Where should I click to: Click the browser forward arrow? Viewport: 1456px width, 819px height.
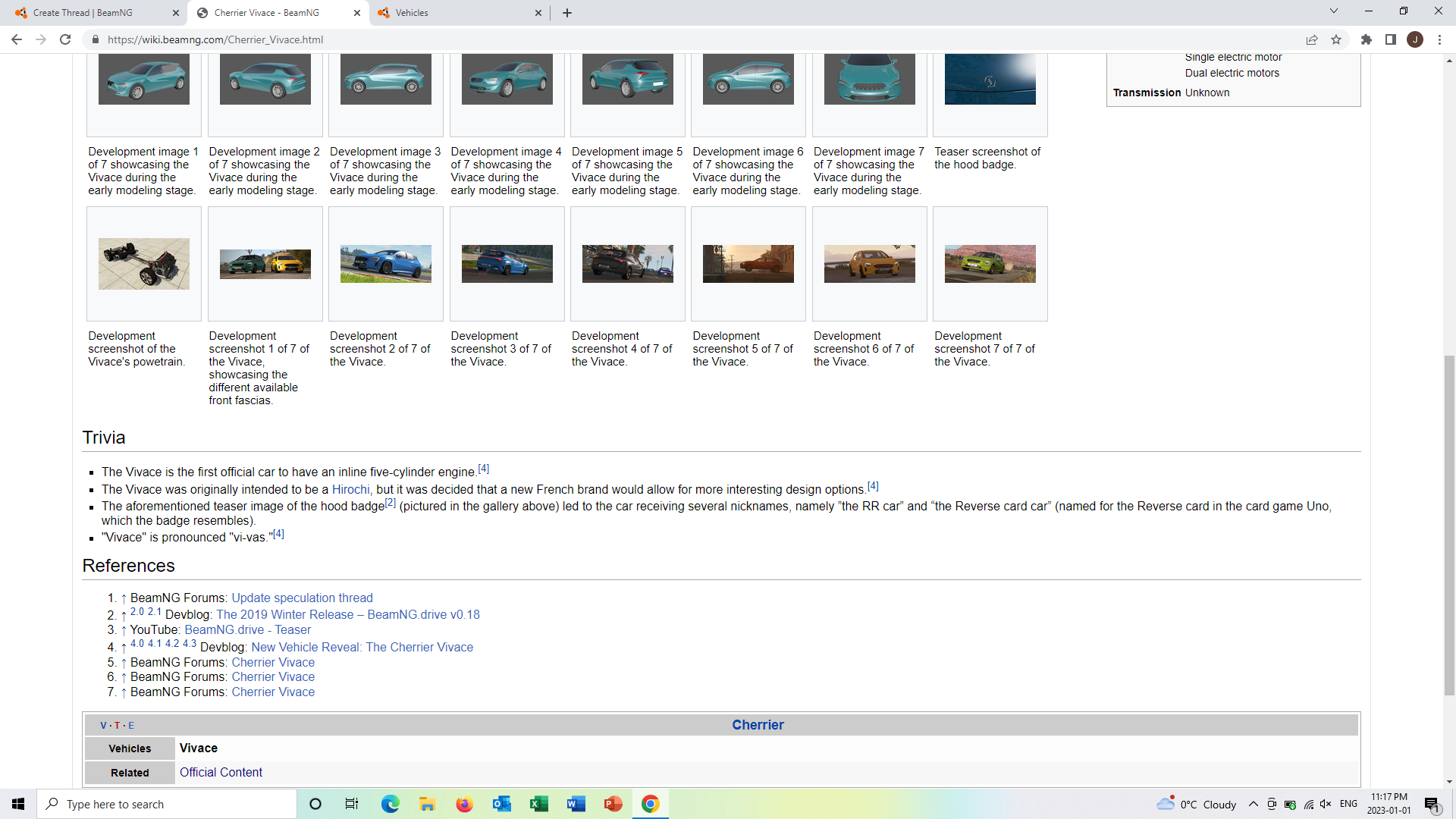[41, 39]
